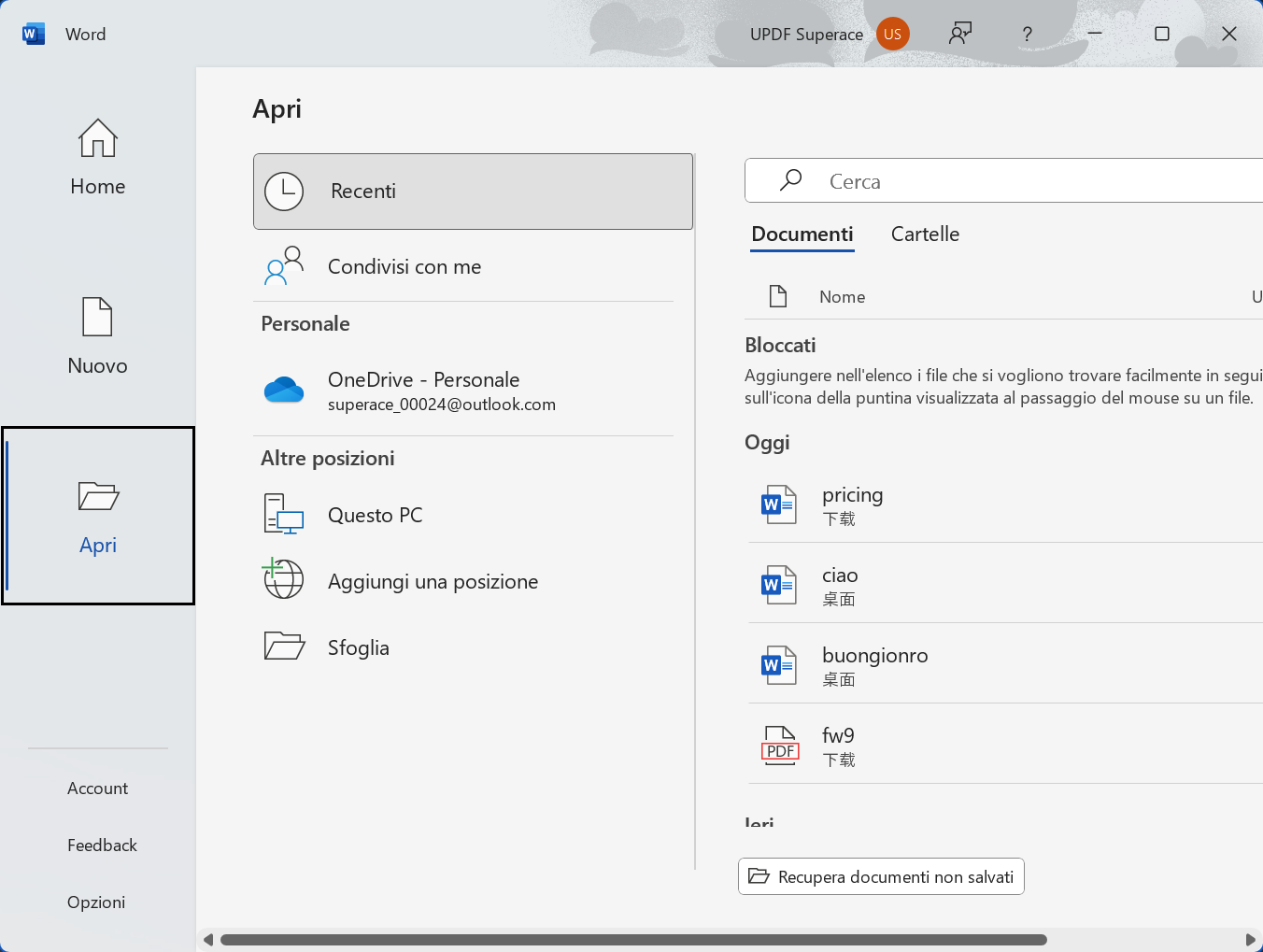Click the Apri folder icon in sidebar

click(x=97, y=497)
